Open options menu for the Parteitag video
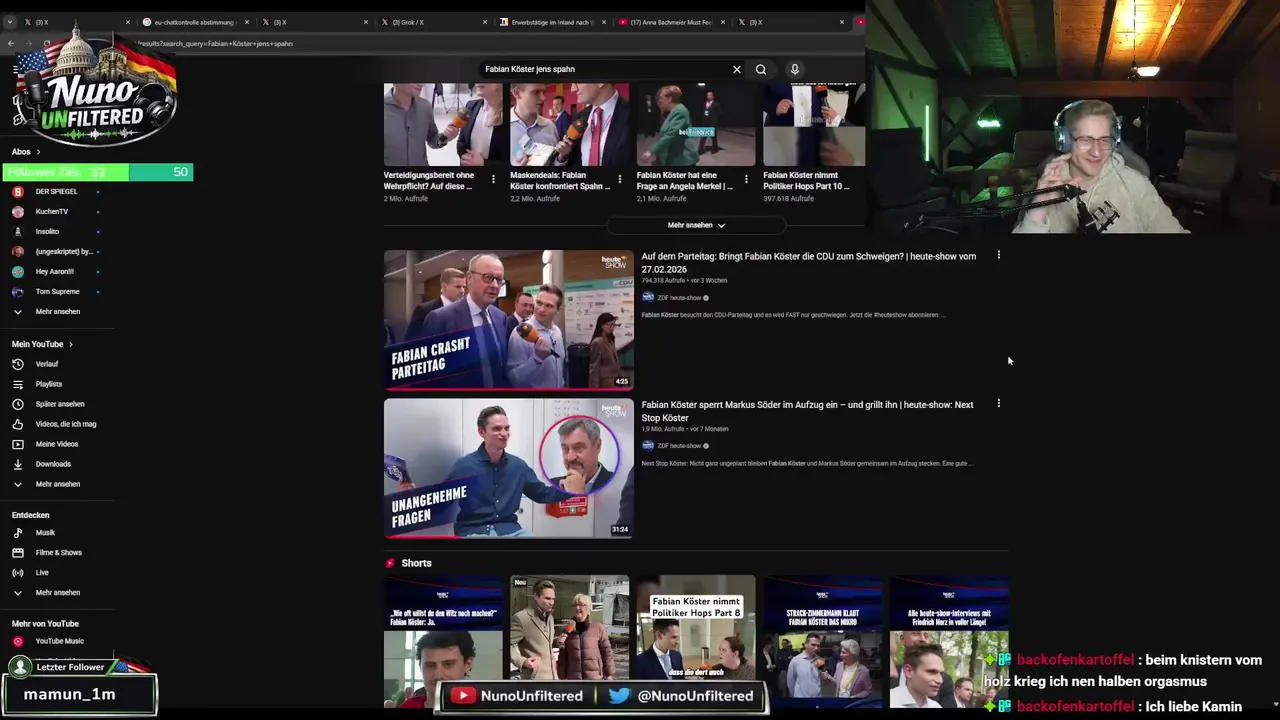This screenshot has height=720, width=1280. (x=998, y=255)
